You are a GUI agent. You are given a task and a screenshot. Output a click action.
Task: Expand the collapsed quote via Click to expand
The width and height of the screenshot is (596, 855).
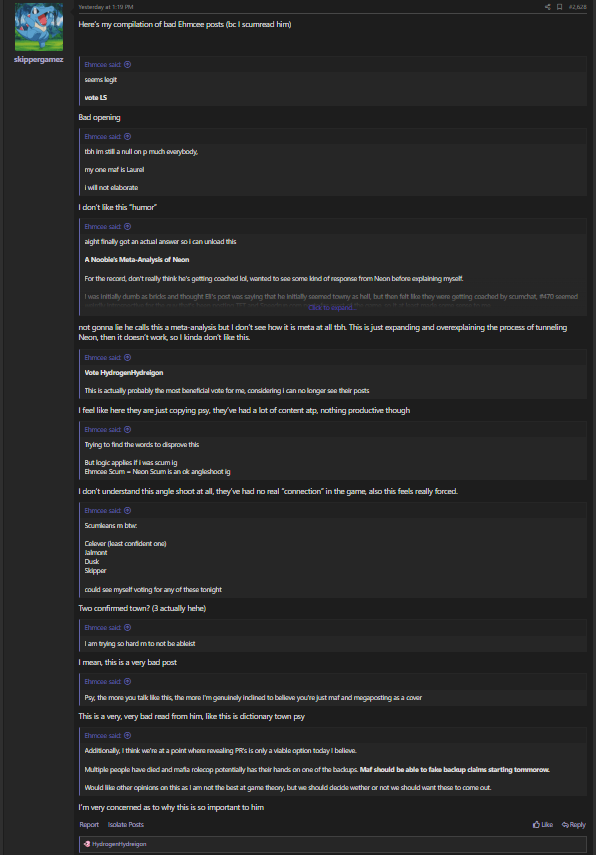coord(332,308)
